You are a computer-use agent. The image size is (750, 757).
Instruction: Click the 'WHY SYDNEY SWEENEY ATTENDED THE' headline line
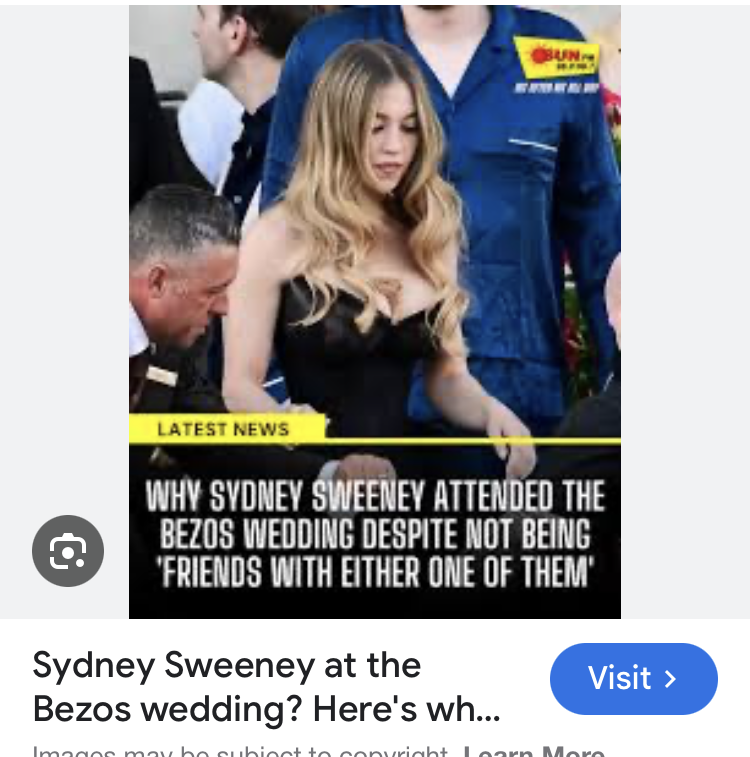pyautogui.click(x=375, y=496)
